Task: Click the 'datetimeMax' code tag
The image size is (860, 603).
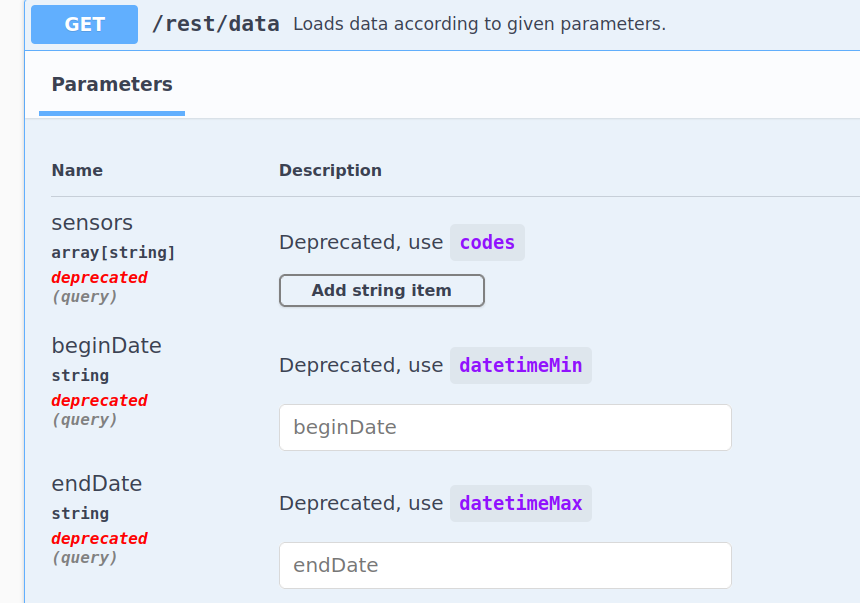Action: pyautogui.click(x=520, y=503)
